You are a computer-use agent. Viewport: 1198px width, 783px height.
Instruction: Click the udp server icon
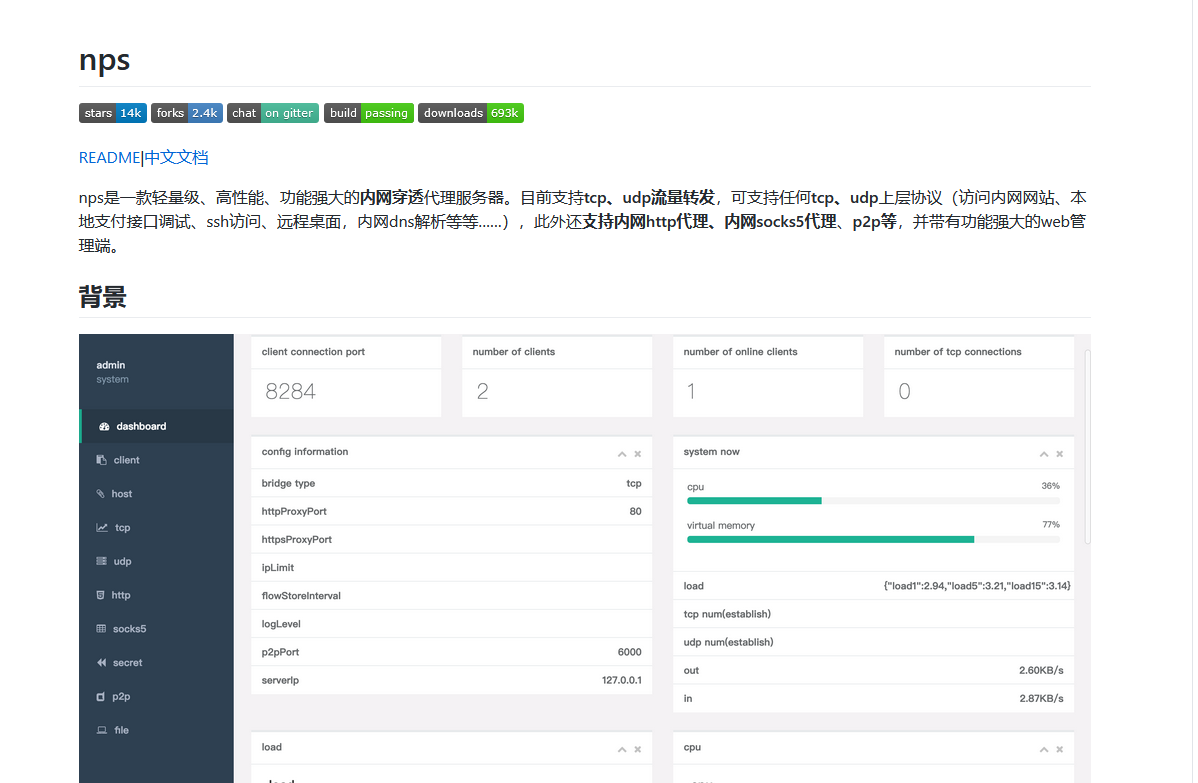[101, 561]
